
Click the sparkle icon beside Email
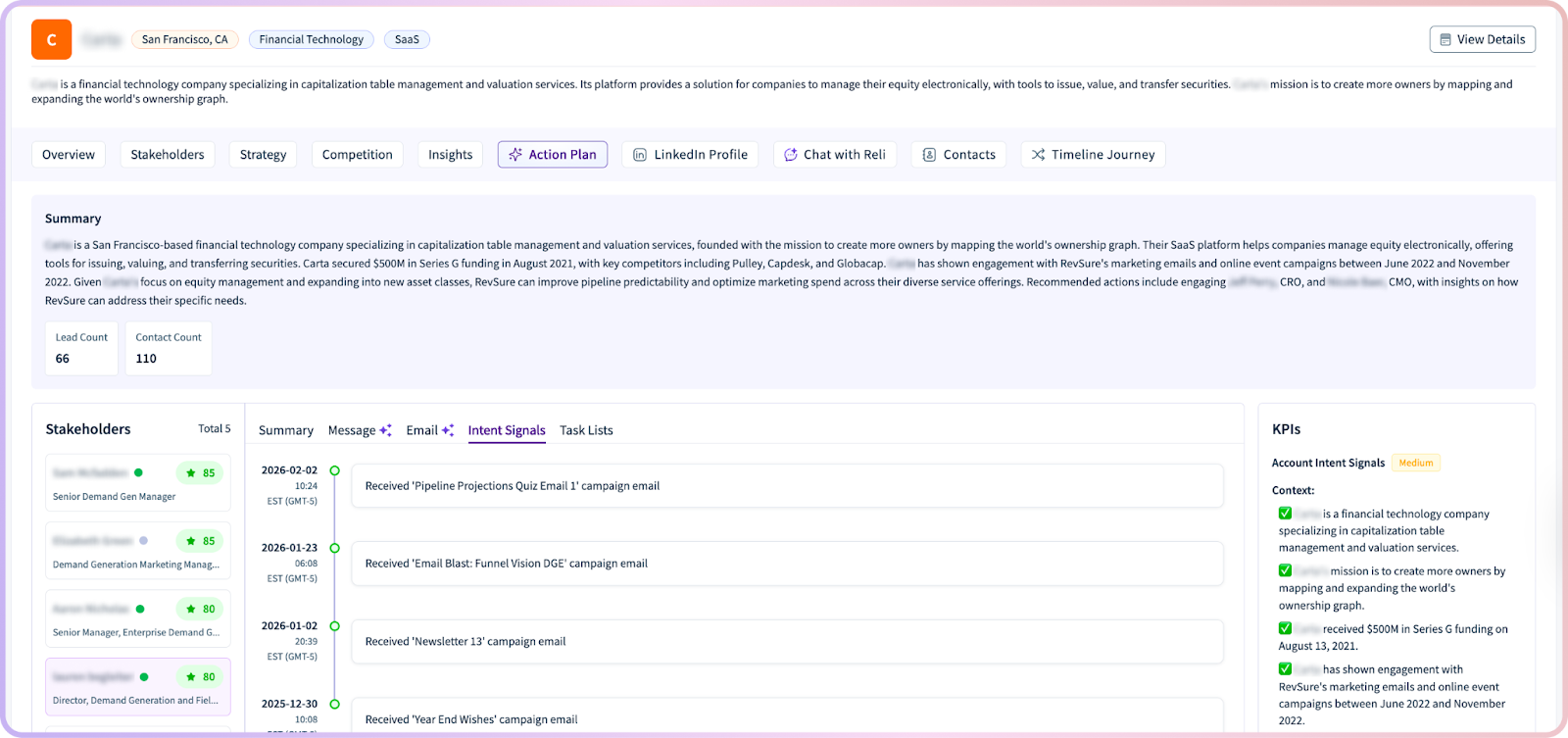tap(448, 430)
